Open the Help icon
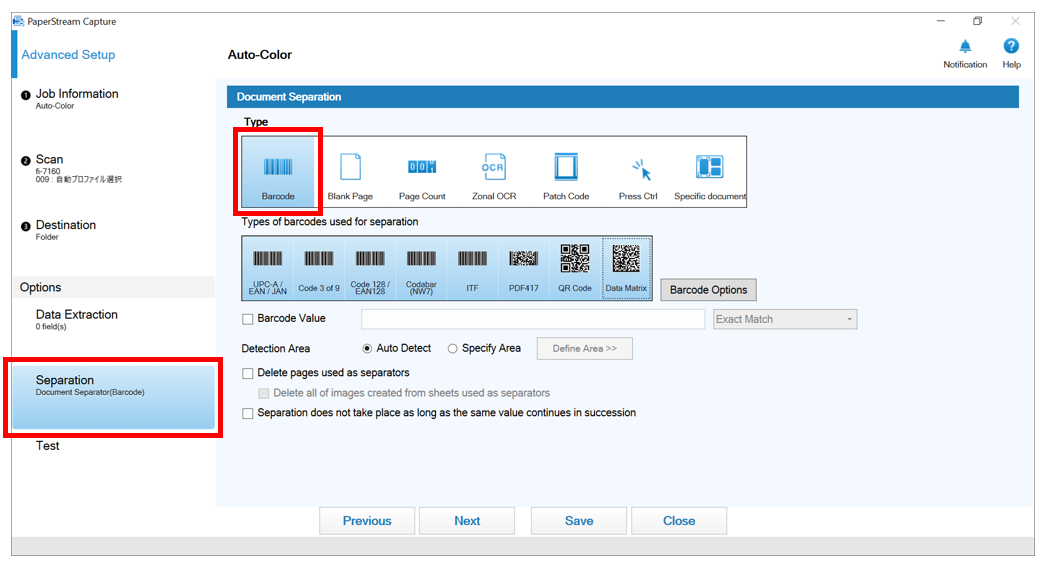The height and width of the screenshot is (566, 1045). [1011, 53]
